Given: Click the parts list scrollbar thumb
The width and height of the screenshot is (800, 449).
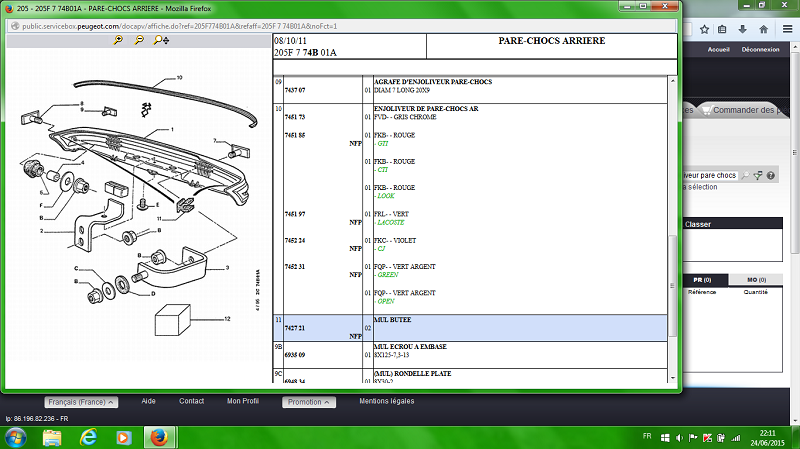Looking at the screenshot, I should tap(672, 285).
